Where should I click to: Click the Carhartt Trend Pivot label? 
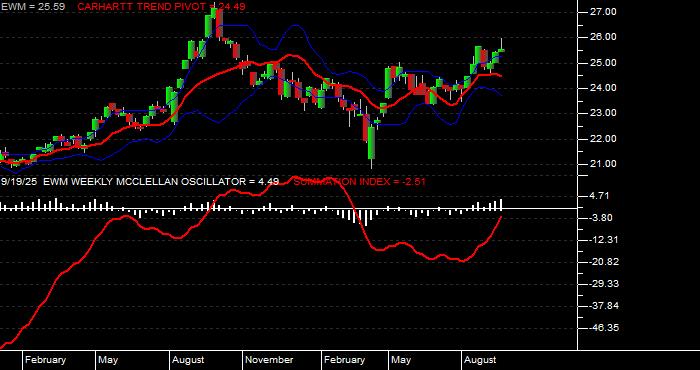point(161,7)
